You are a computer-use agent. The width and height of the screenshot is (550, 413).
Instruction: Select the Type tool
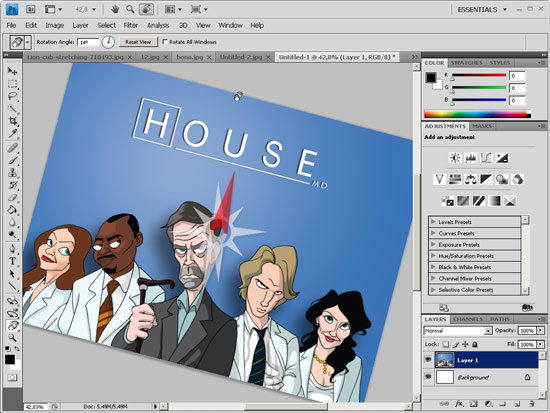click(13, 261)
